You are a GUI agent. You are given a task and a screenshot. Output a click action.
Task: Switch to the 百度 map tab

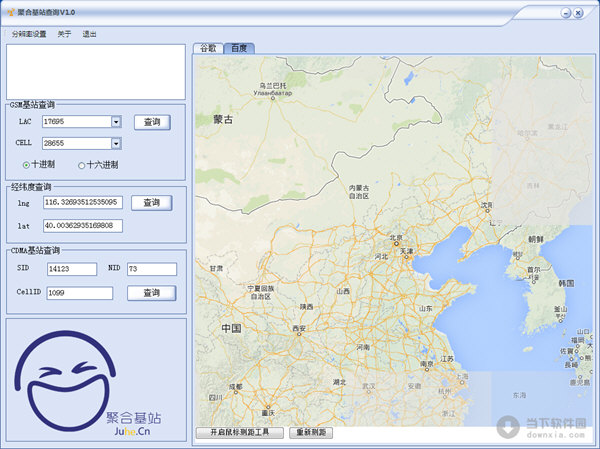[239, 48]
